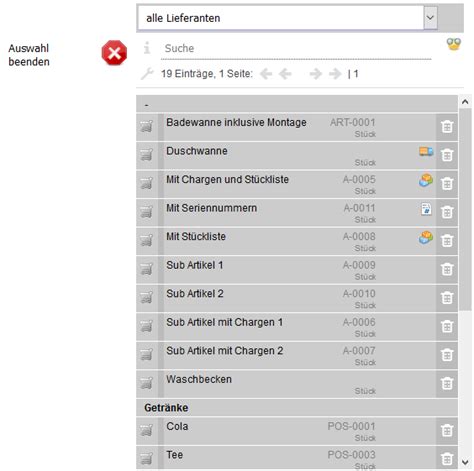Image resolution: width=474 pixels, height=471 pixels.
Task: Open the alle Lieferanten dropdown
Action: click(x=287, y=18)
